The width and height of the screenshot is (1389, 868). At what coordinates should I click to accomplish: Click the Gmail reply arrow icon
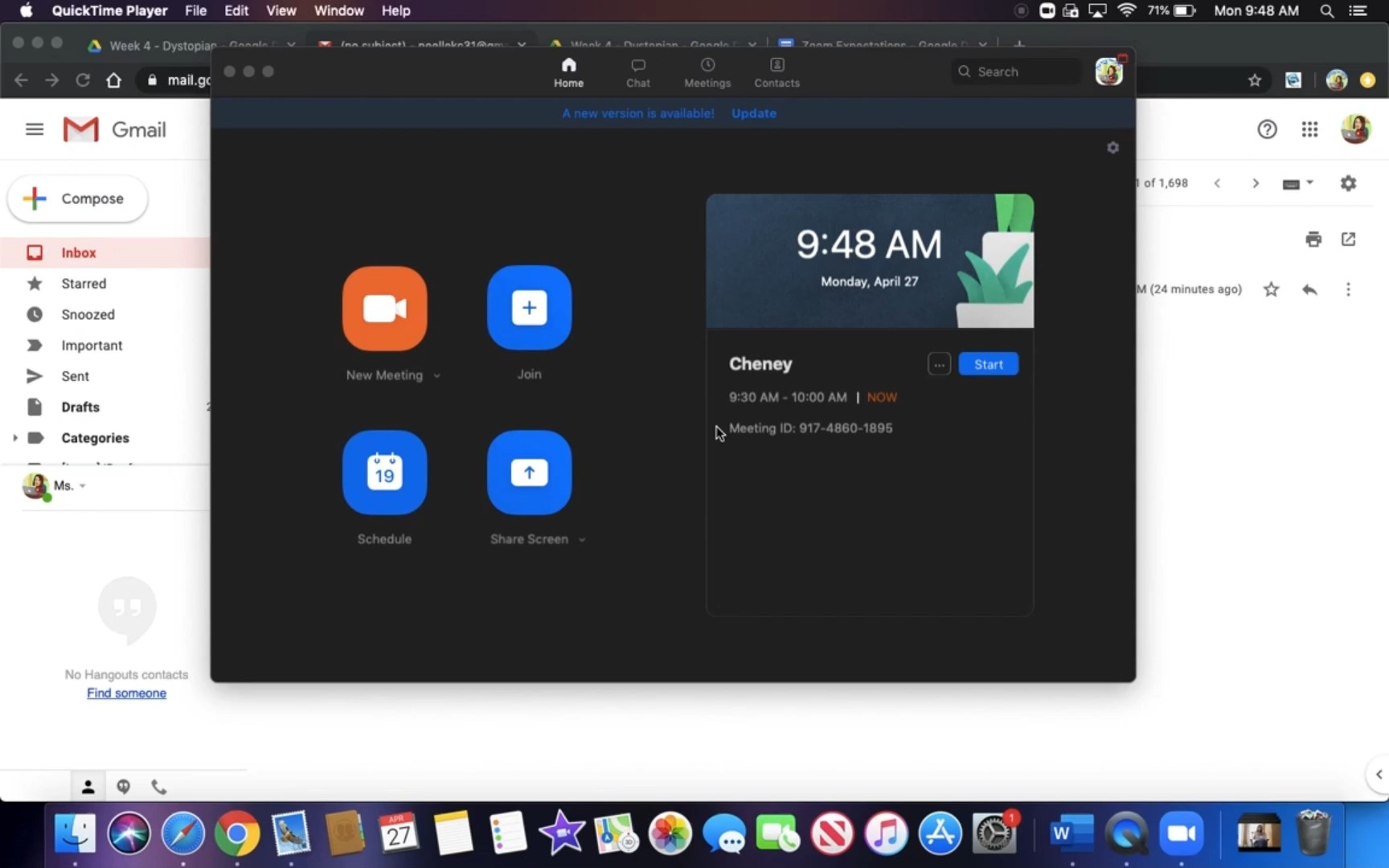tap(1309, 289)
